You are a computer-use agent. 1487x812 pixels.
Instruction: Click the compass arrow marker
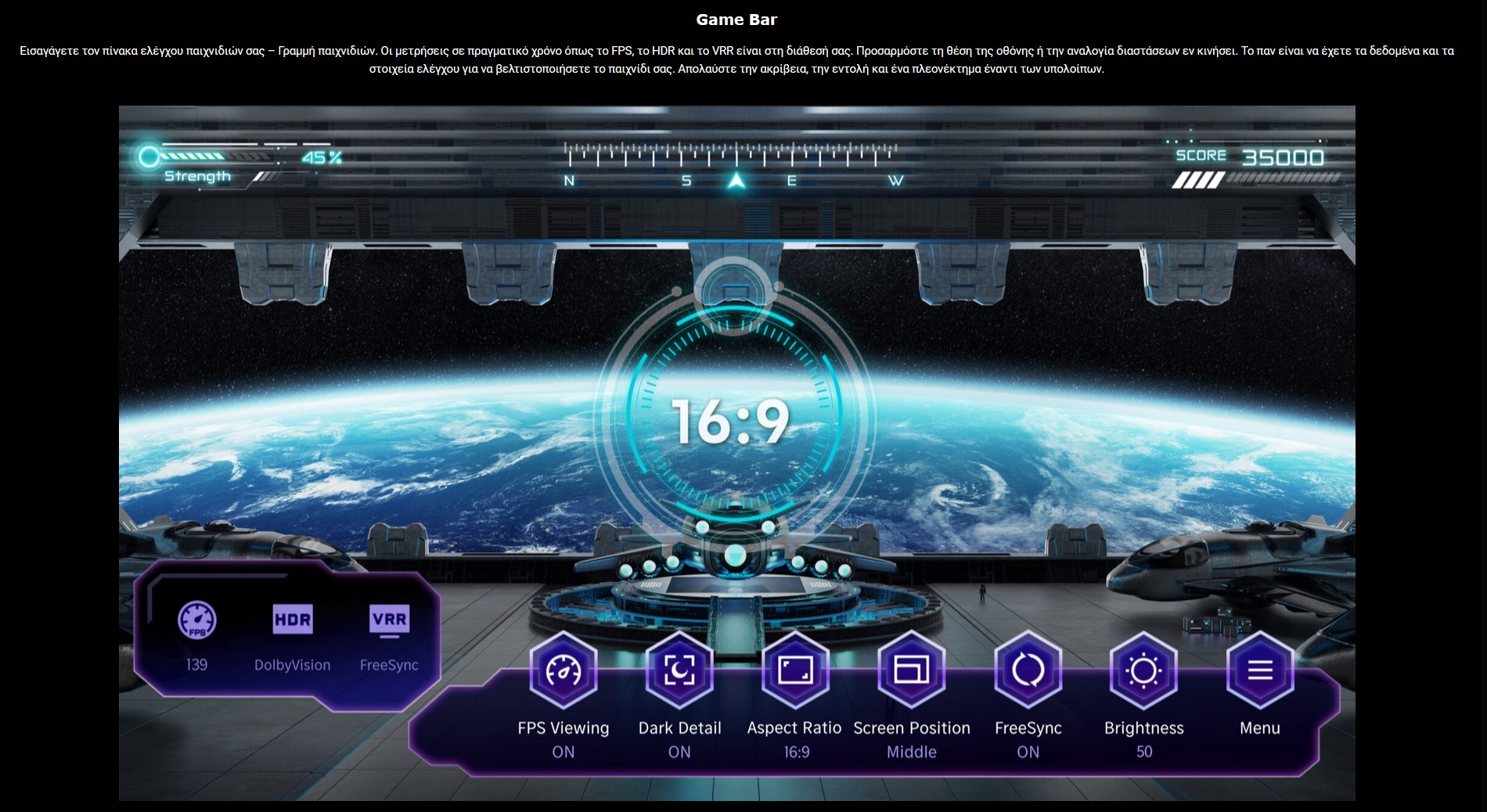click(736, 181)
